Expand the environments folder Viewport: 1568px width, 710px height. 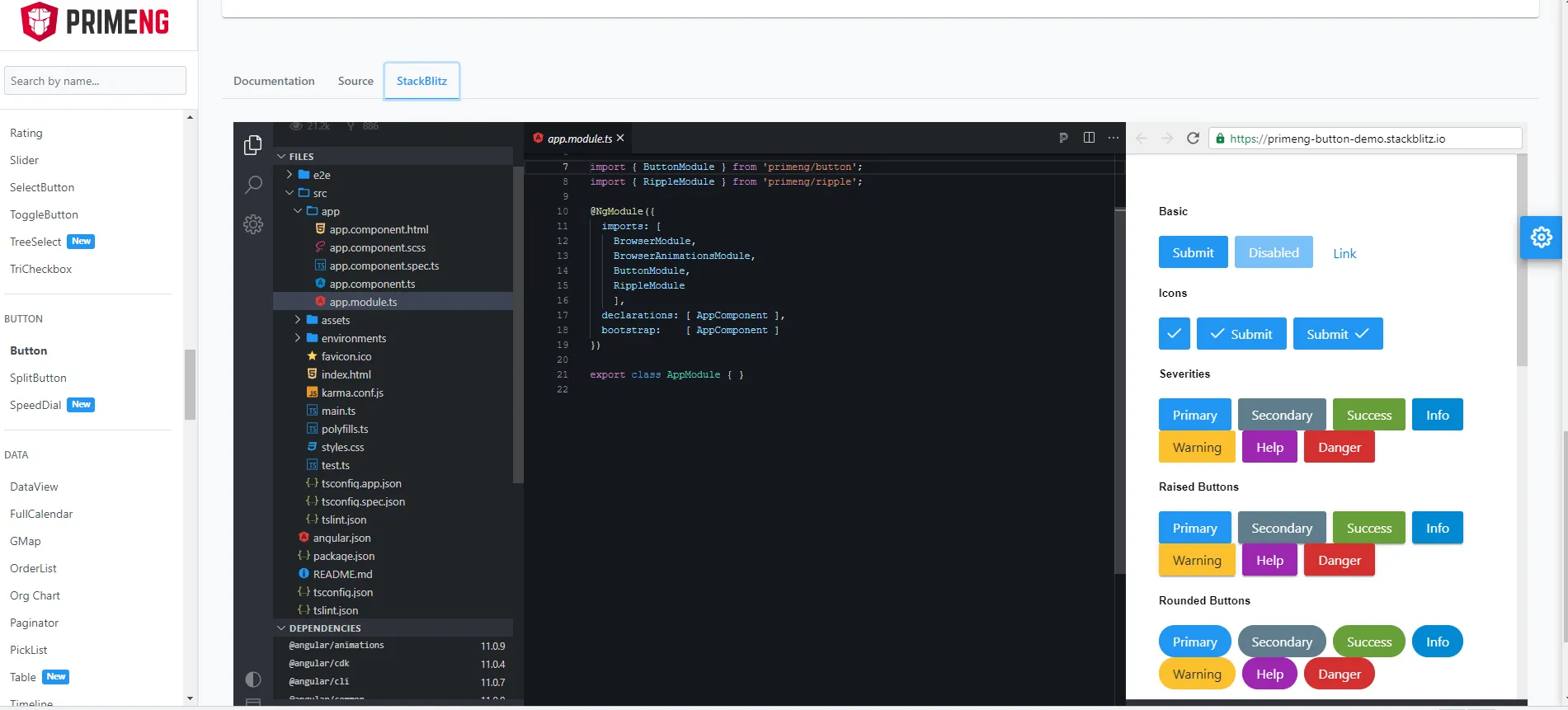(298, 338)
